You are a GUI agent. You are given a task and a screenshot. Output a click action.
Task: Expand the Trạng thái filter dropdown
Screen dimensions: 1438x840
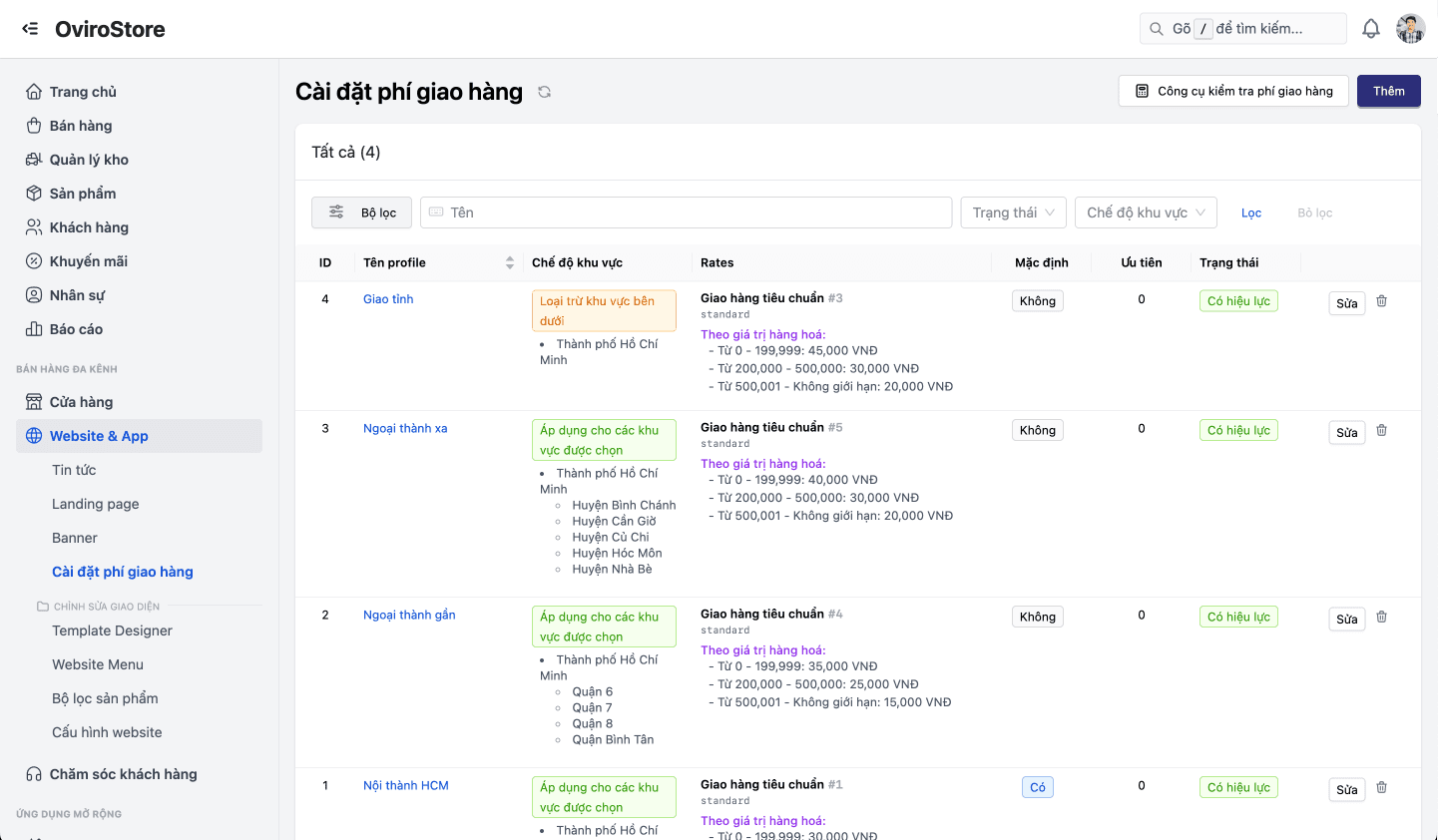[1013, 212]
